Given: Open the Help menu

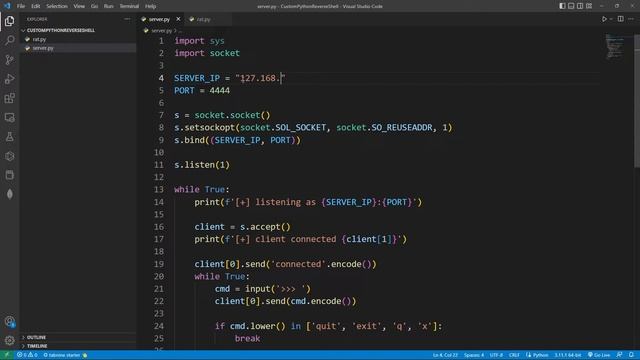Looking at the screenshot, I should (151, 6).
